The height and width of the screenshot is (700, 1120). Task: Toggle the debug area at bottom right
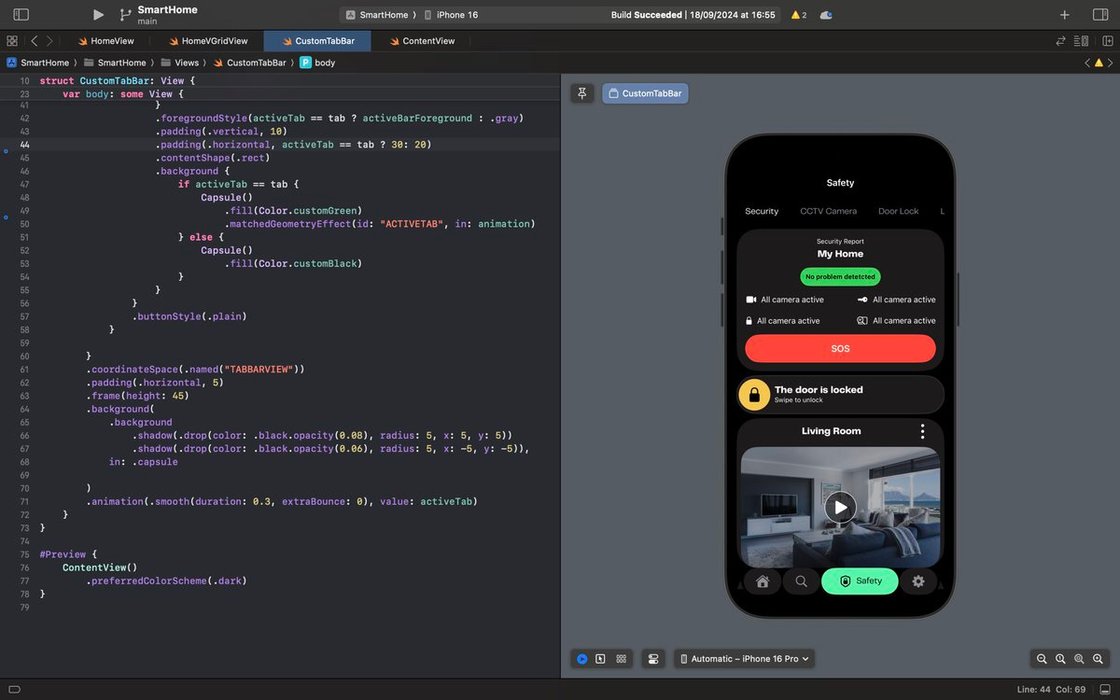click(x=1105, y=689)
